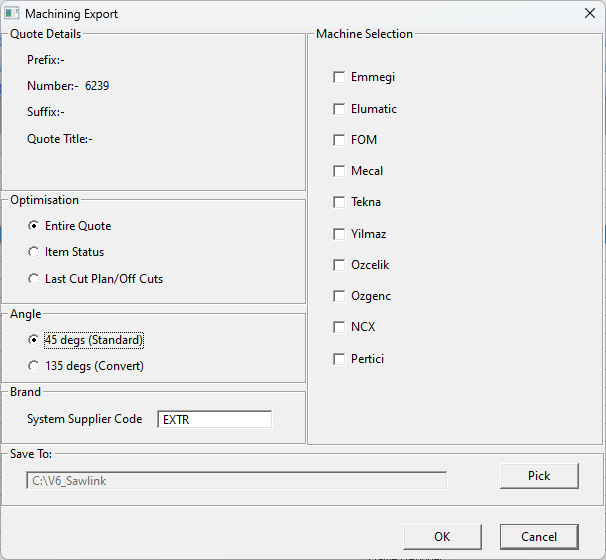Image resolution: width=606 pixels, height=560 pixels.
Task: Choose Last Cut Plan/Off Cuts option
Action: 35,279
